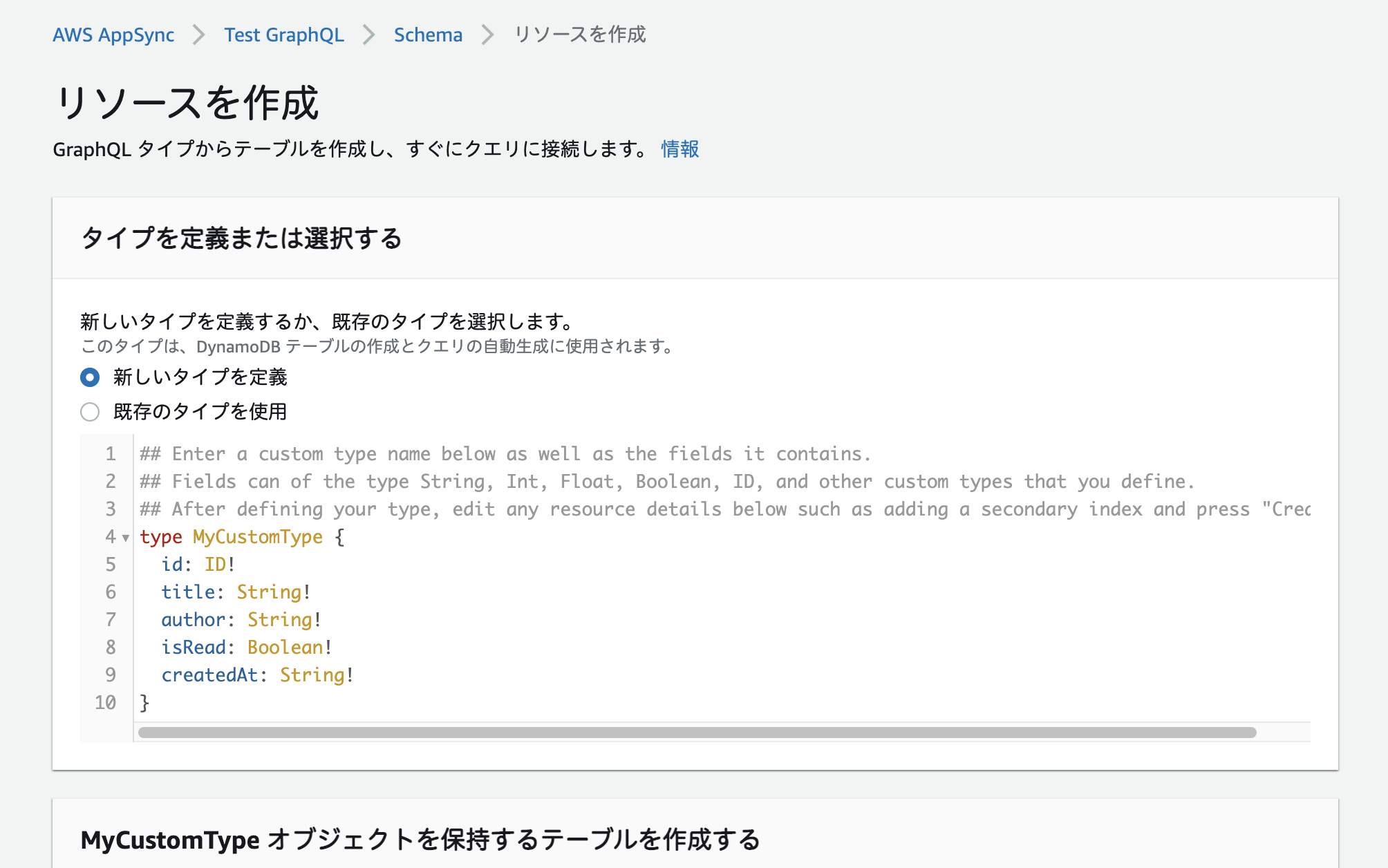Click the current breadcrumb リソースを作成
1388x868 pixels.
tap(580, 35)
